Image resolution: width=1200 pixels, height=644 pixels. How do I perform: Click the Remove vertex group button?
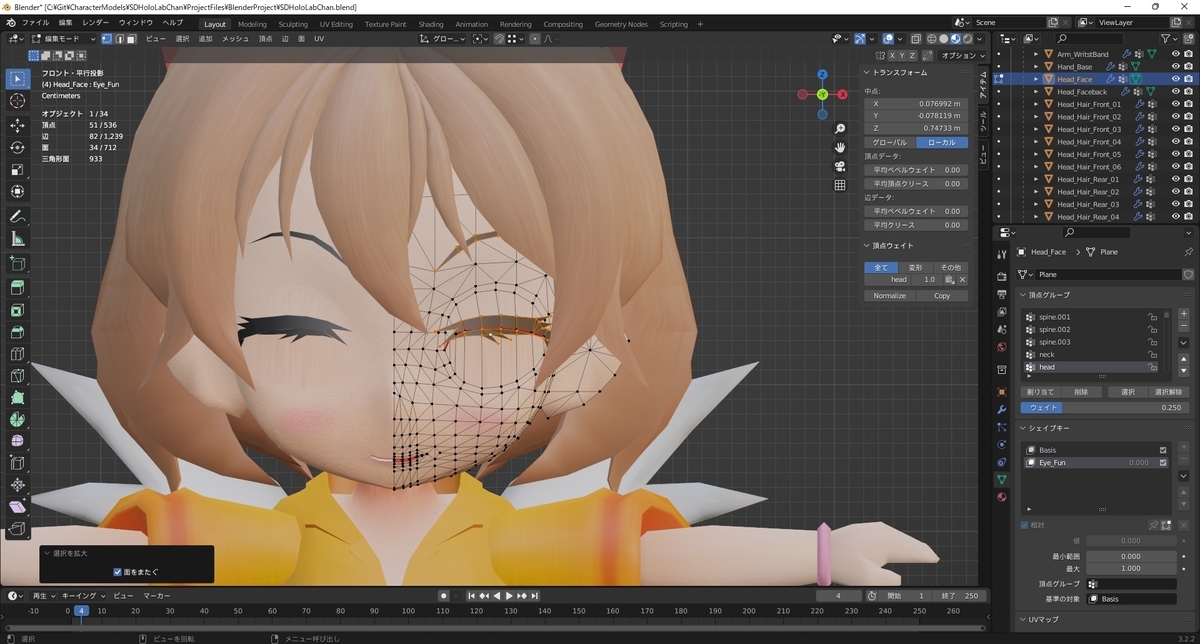(x=1081, y=392)
